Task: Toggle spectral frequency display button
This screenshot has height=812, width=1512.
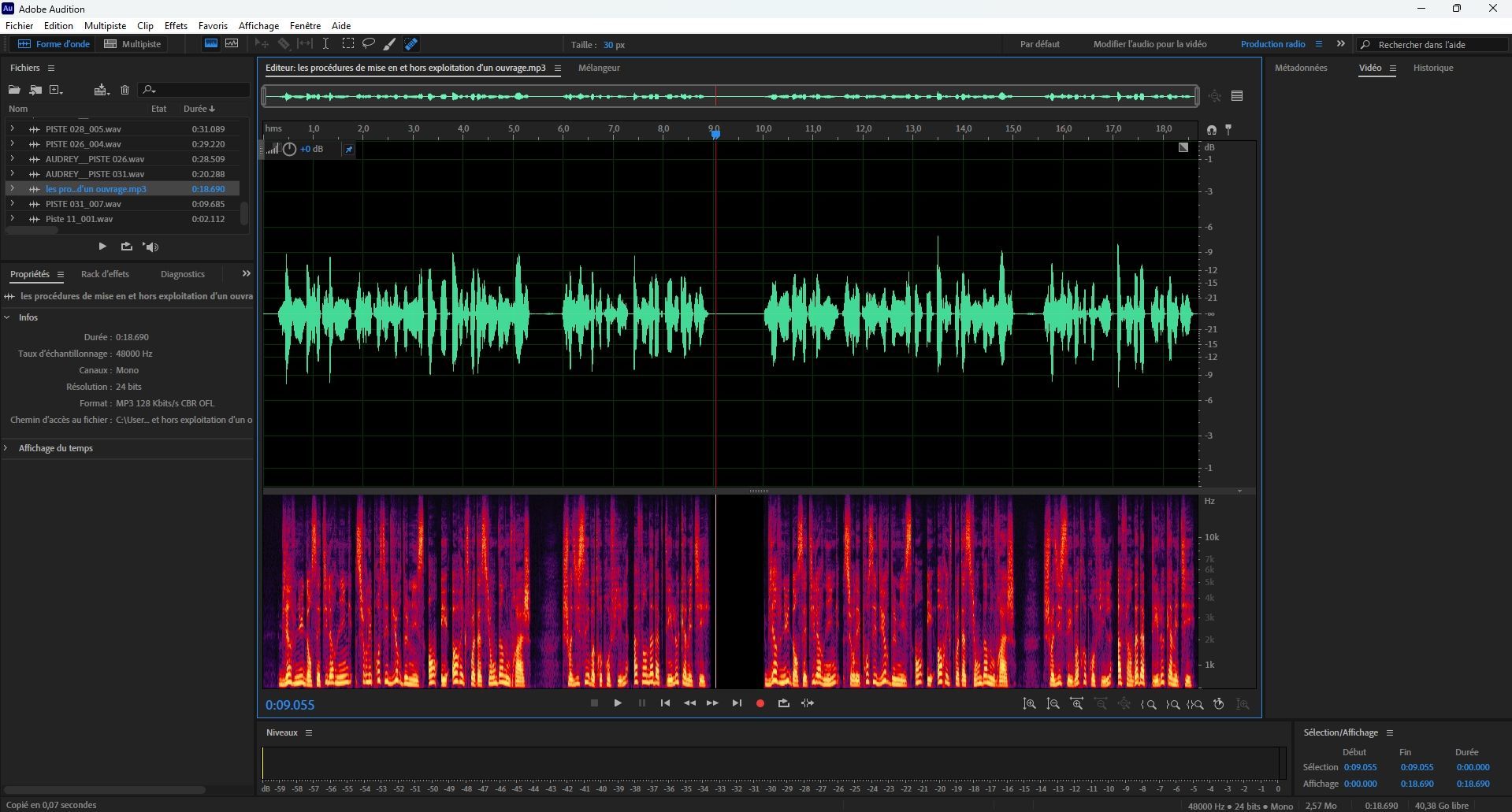Action: pos(211,44)
